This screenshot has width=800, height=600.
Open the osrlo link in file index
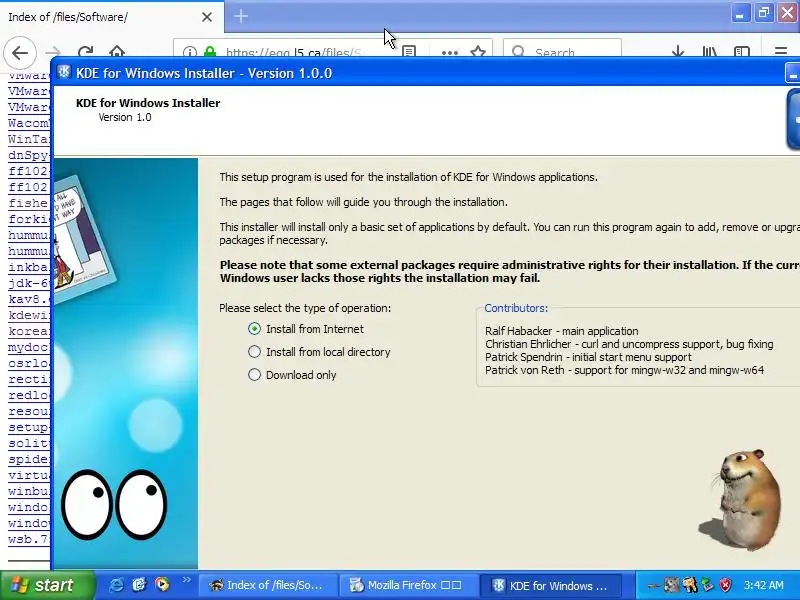click(x=29, y=363)
